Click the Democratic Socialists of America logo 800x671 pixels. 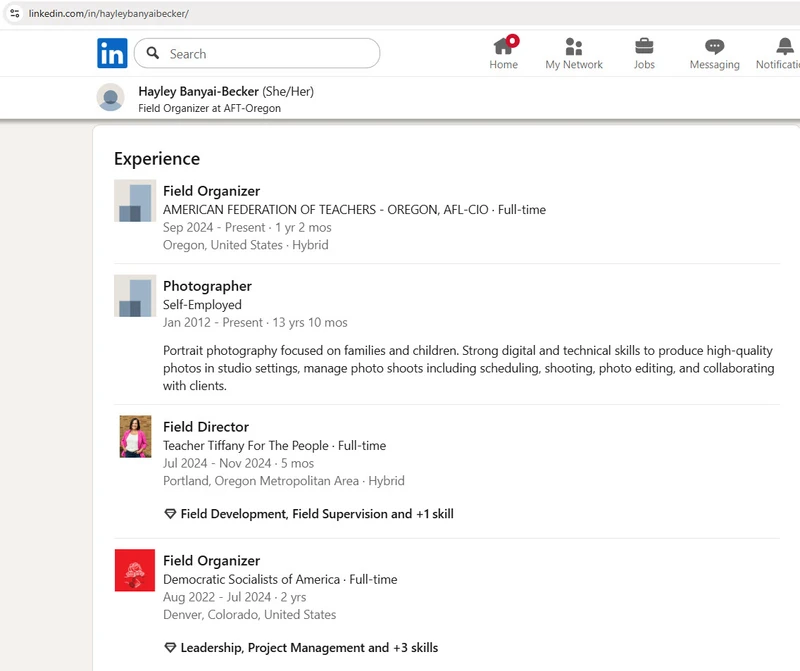(135, 570)
